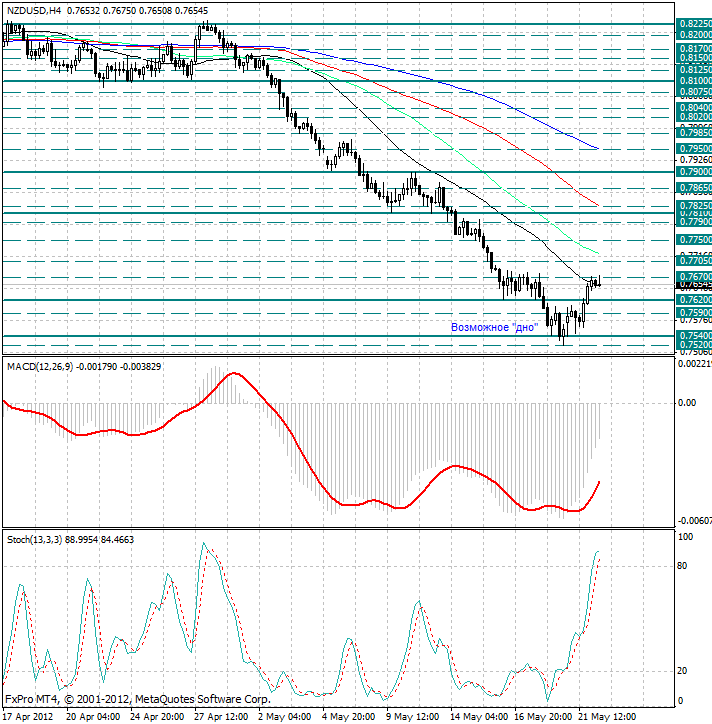Click the 0.7950 price level label

click(694, 149)
